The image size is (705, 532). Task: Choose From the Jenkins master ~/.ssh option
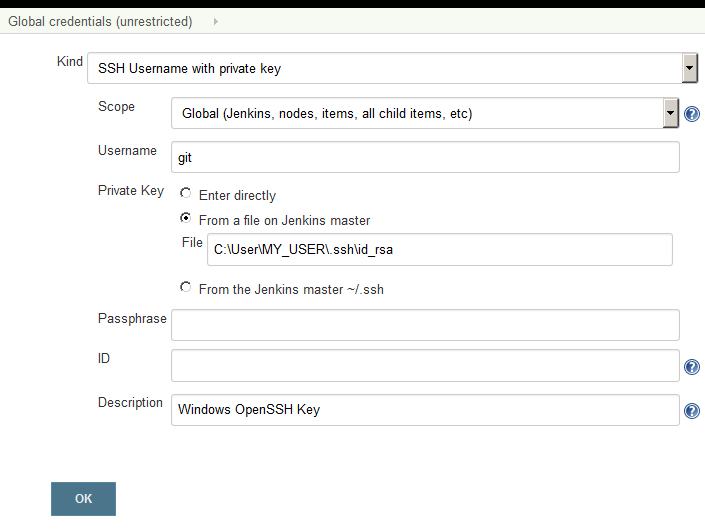185,287
